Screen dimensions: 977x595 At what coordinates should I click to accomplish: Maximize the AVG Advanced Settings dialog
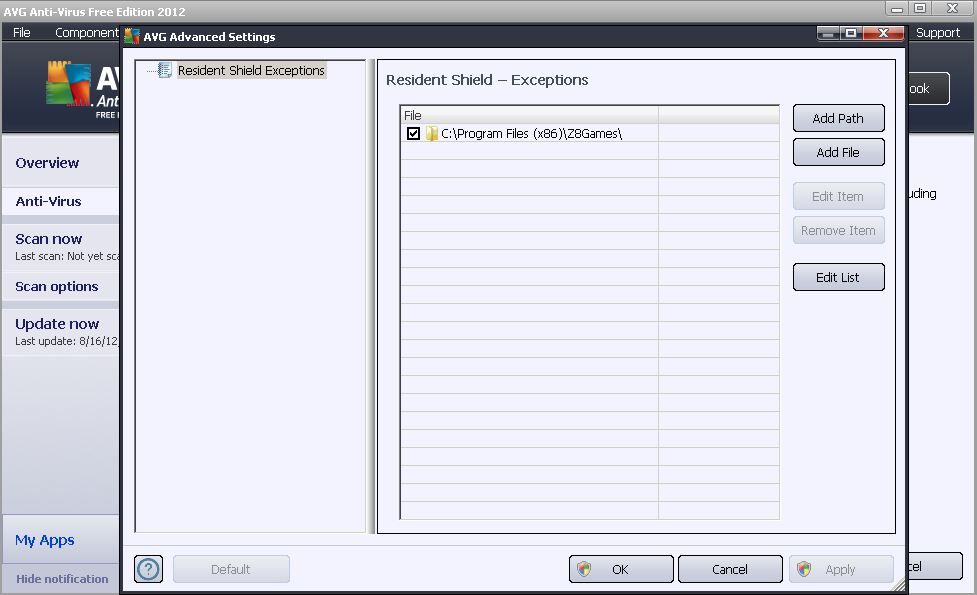[x=851, y=33]
